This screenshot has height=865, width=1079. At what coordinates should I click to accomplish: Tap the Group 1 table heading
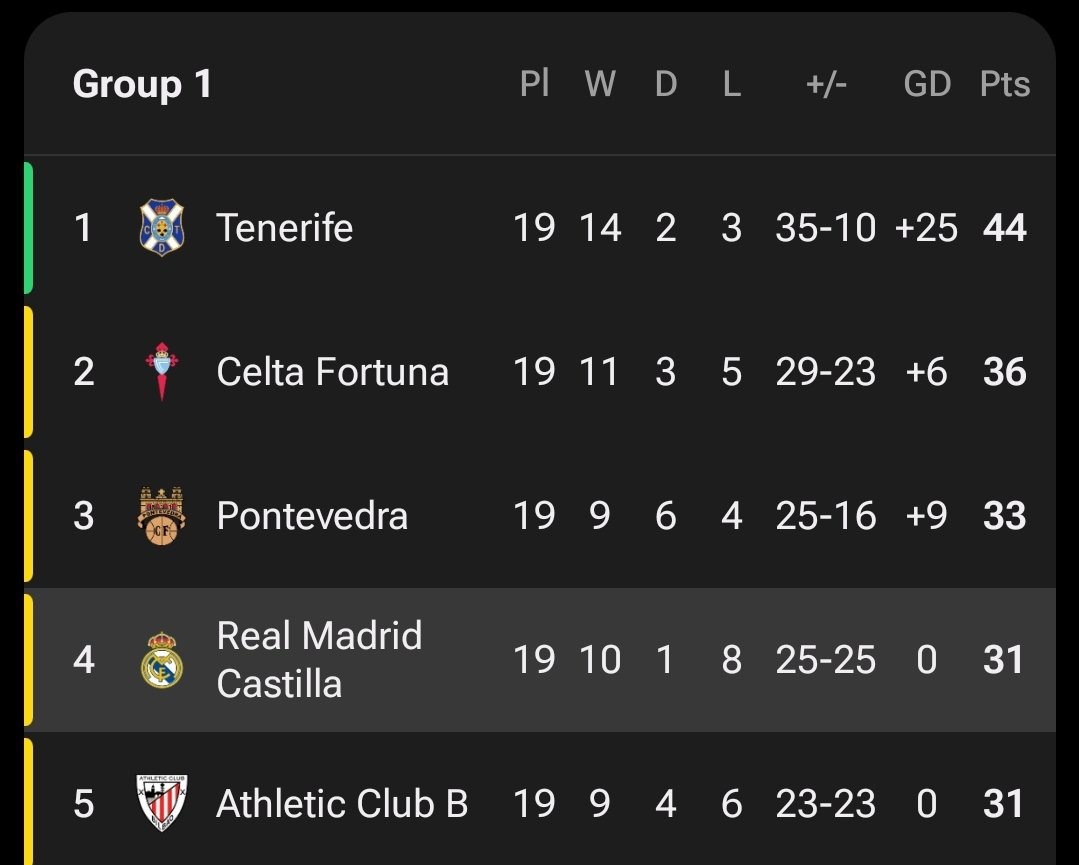(143, 84)
